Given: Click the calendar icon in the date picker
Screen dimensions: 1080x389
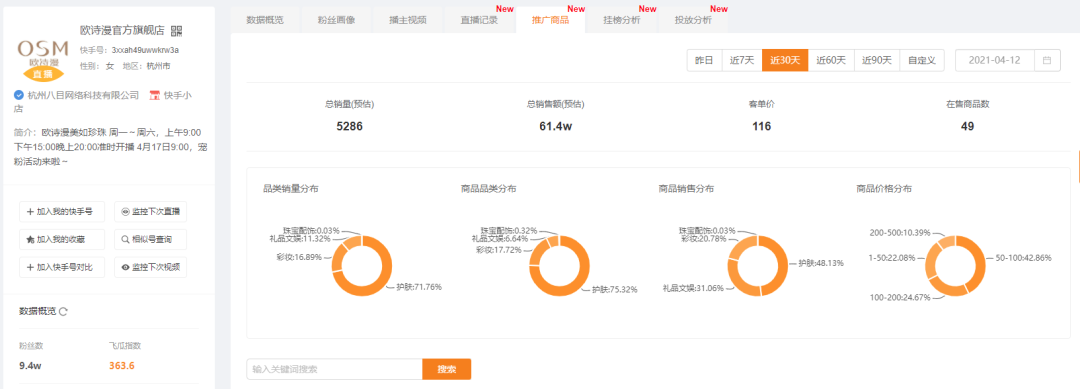Looking at the screenshot, I should click(1047, 61).
